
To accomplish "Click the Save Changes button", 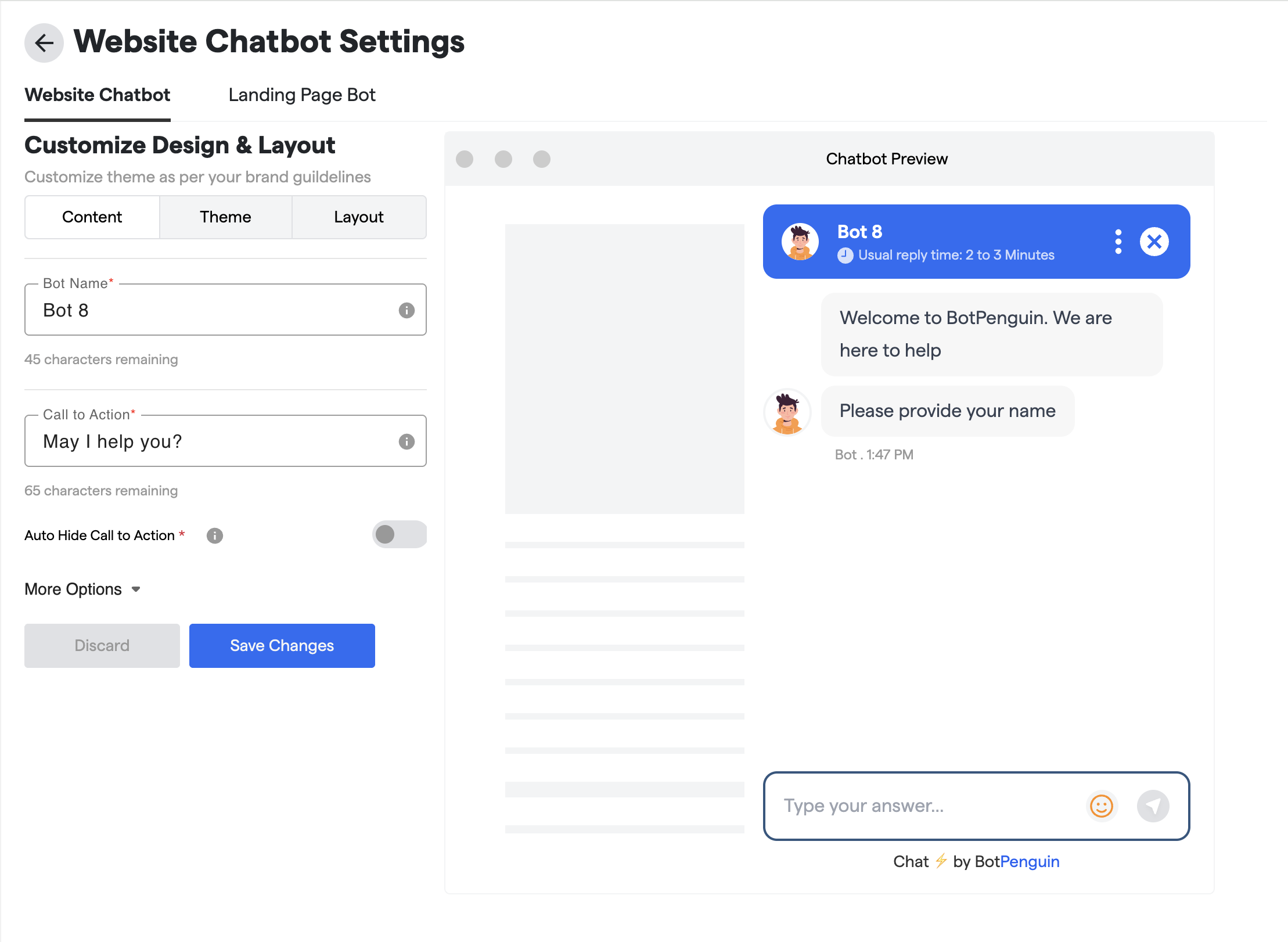I will point(282,645).
